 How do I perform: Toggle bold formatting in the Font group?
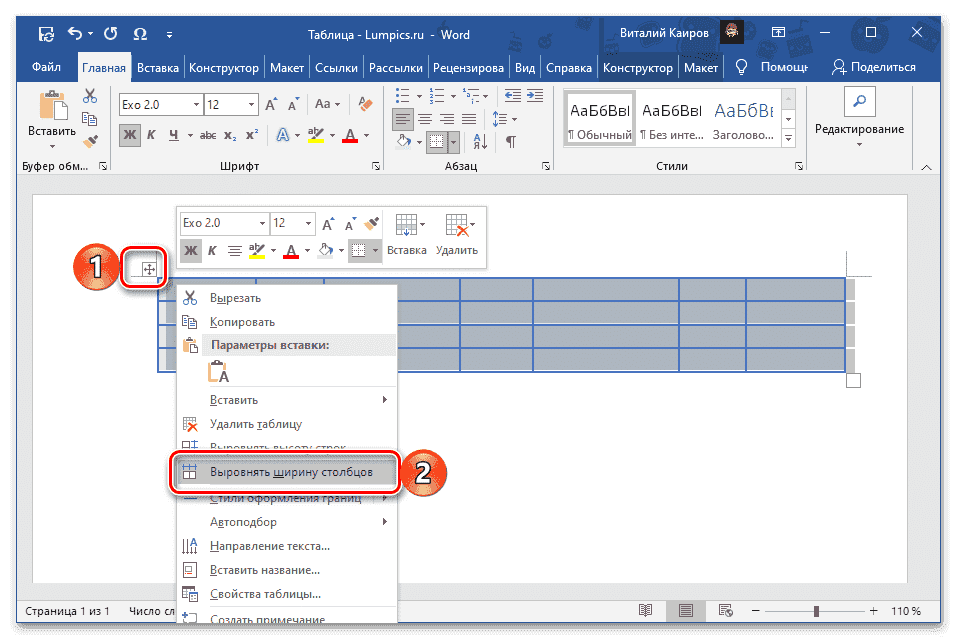point(129,133)
